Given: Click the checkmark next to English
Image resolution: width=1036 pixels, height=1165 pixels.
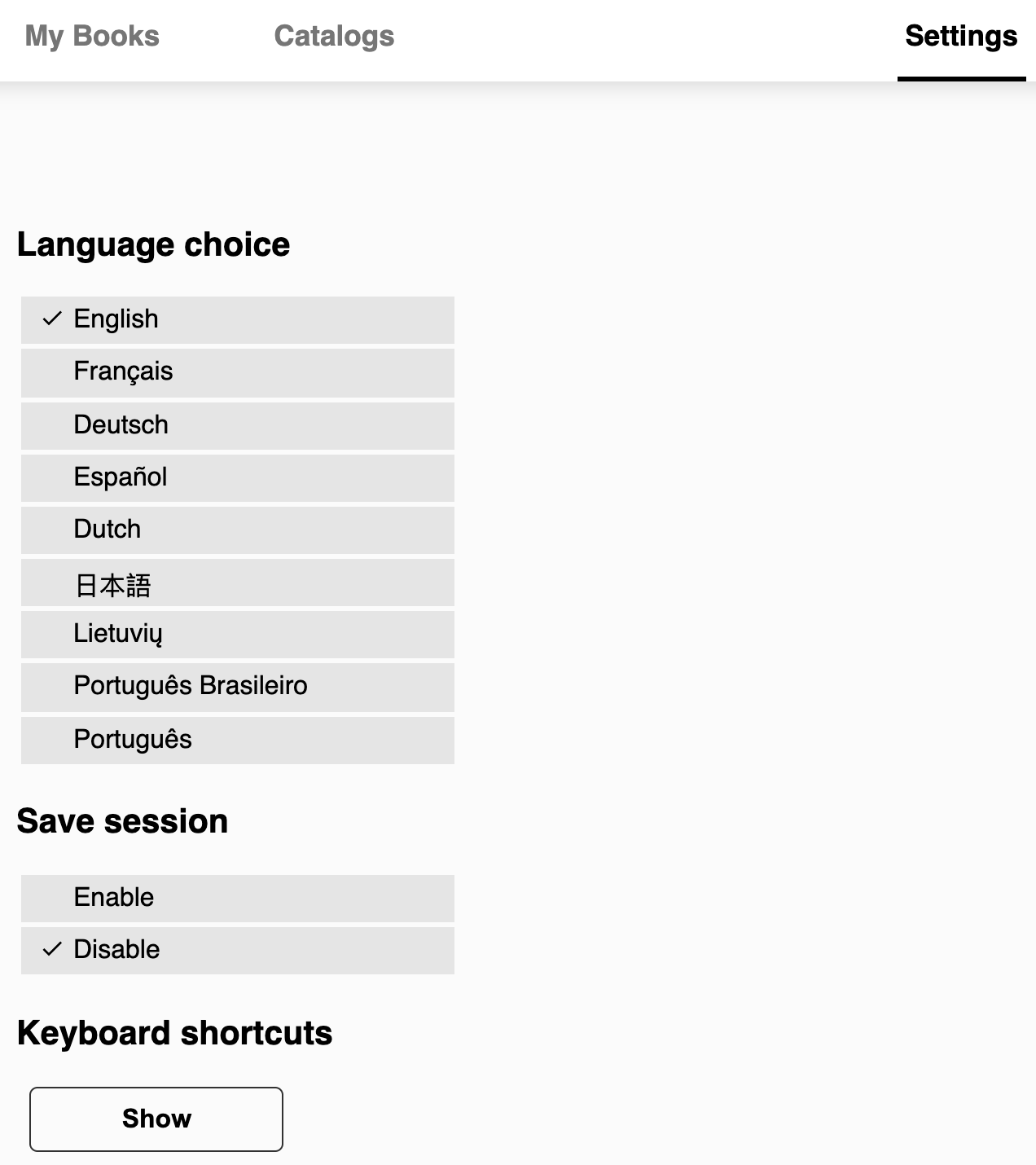Looking at the screenshot, I should (51, 319).
